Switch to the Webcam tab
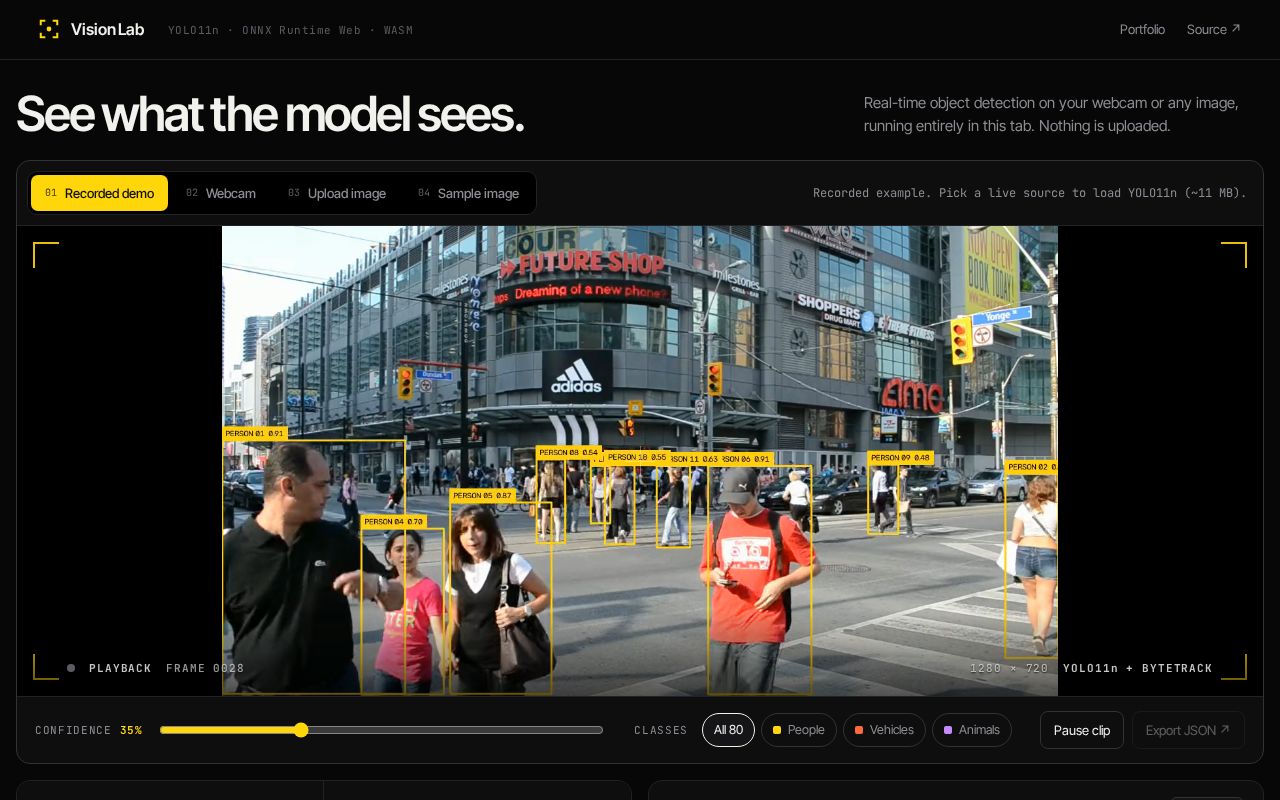 coord(221,193)
